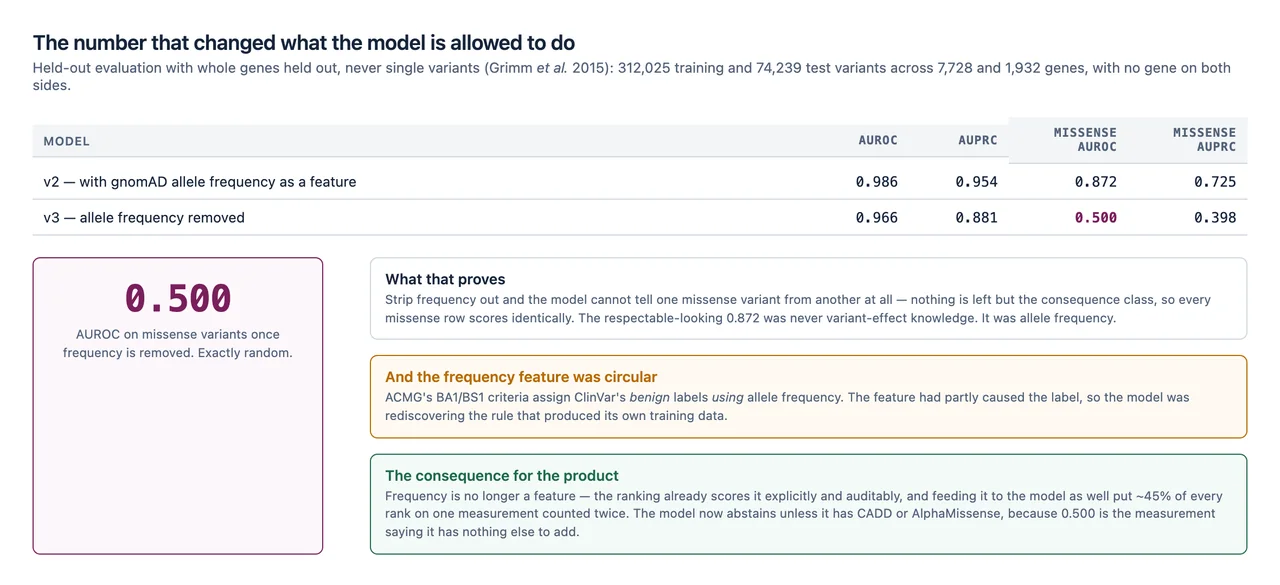Click the 0.872 missense AUROC value

(x=1096, y=182)
